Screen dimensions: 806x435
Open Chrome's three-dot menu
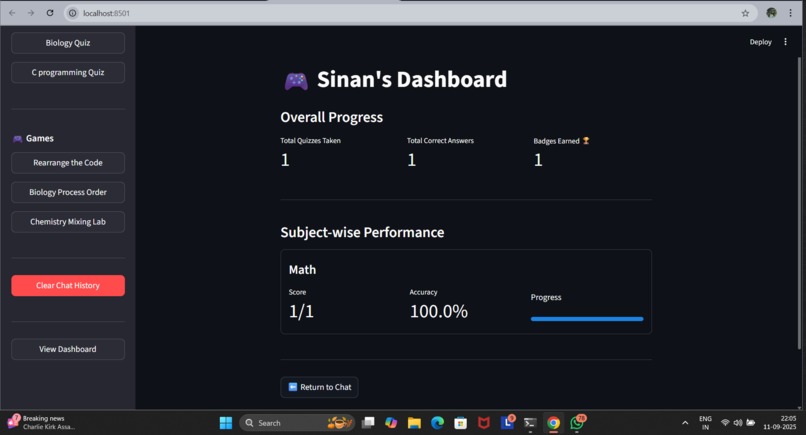[791, 13]
